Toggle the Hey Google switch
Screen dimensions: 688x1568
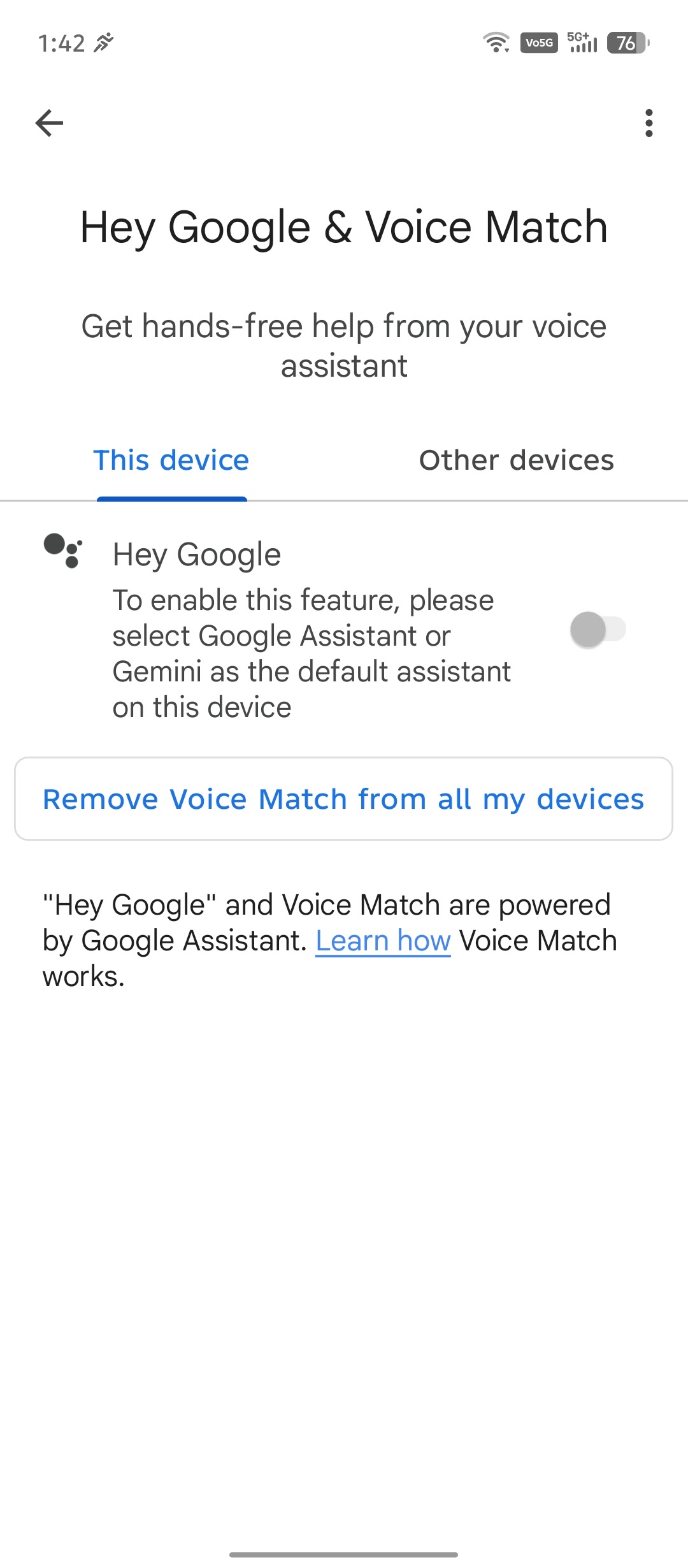pos(598,630)
